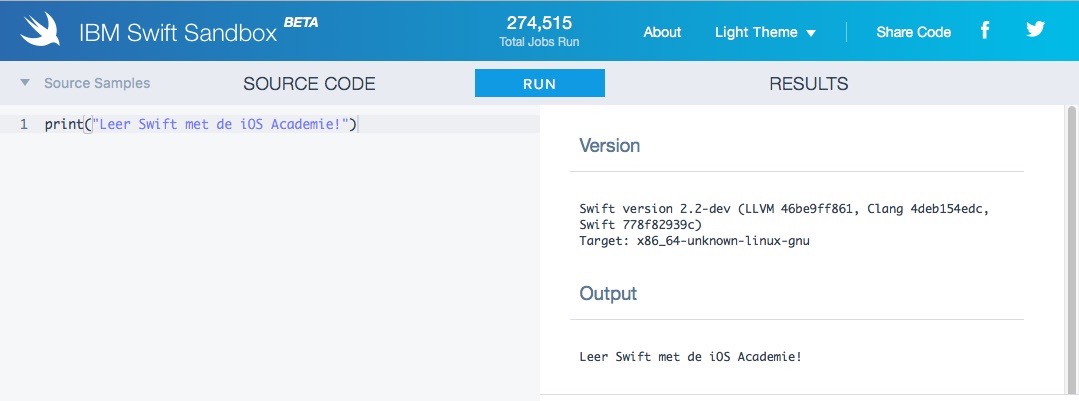
Task: Select the SOURCE CODE header tab
Action: coord(309,84)
